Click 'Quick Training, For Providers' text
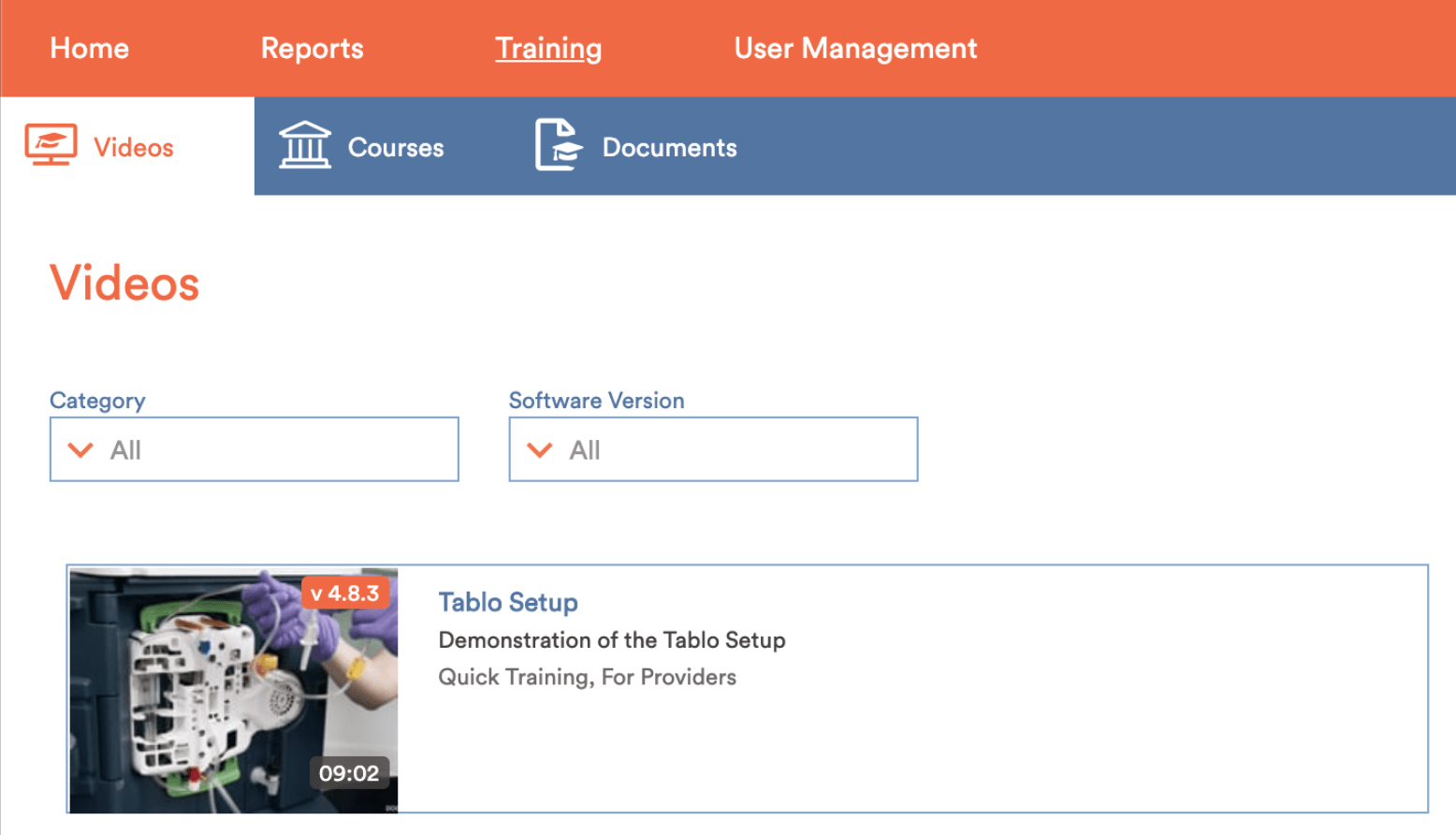 click(588, 677)
